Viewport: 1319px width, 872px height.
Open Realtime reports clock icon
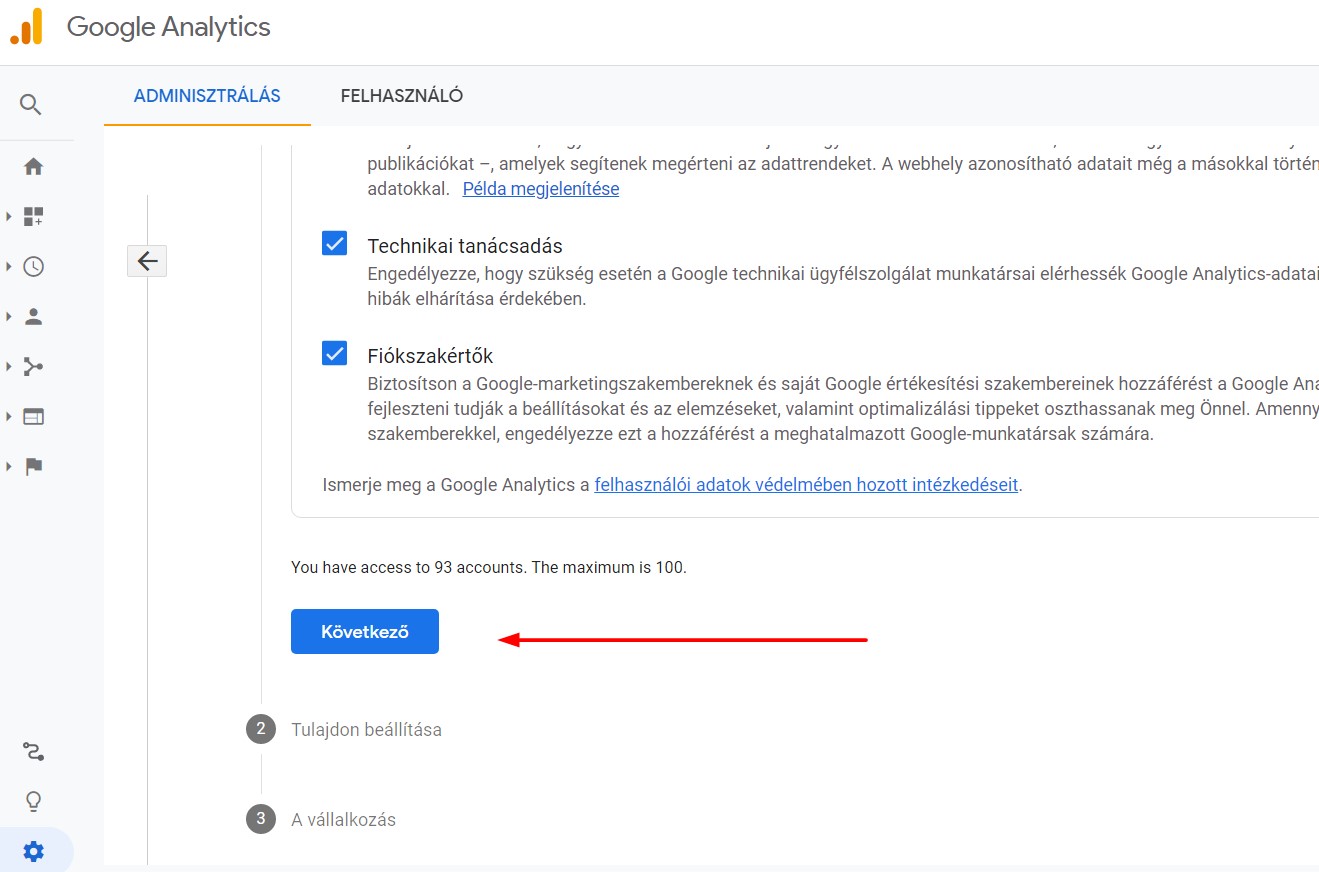(x=33, y=266)
